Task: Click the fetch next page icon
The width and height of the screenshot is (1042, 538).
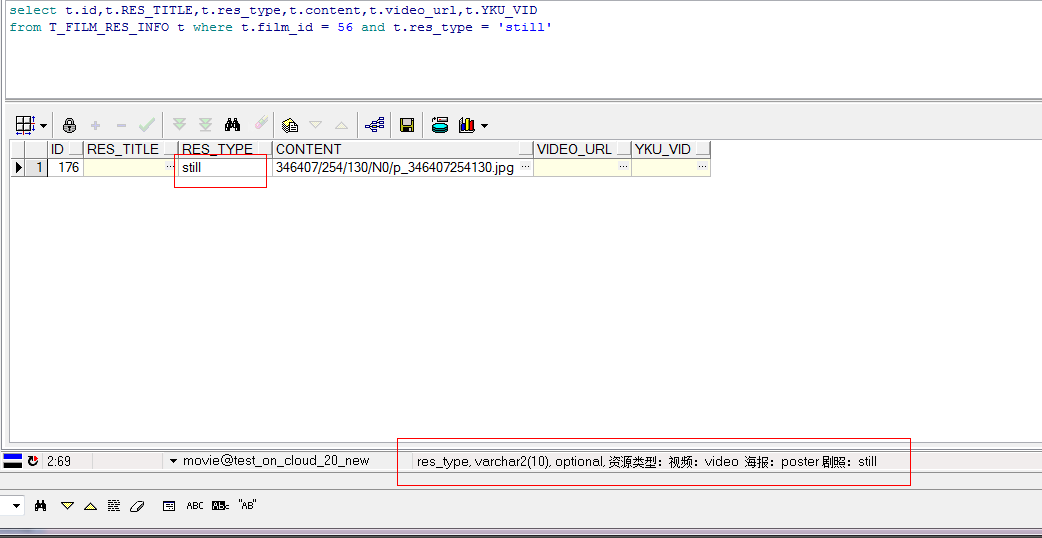Action: 179,124
